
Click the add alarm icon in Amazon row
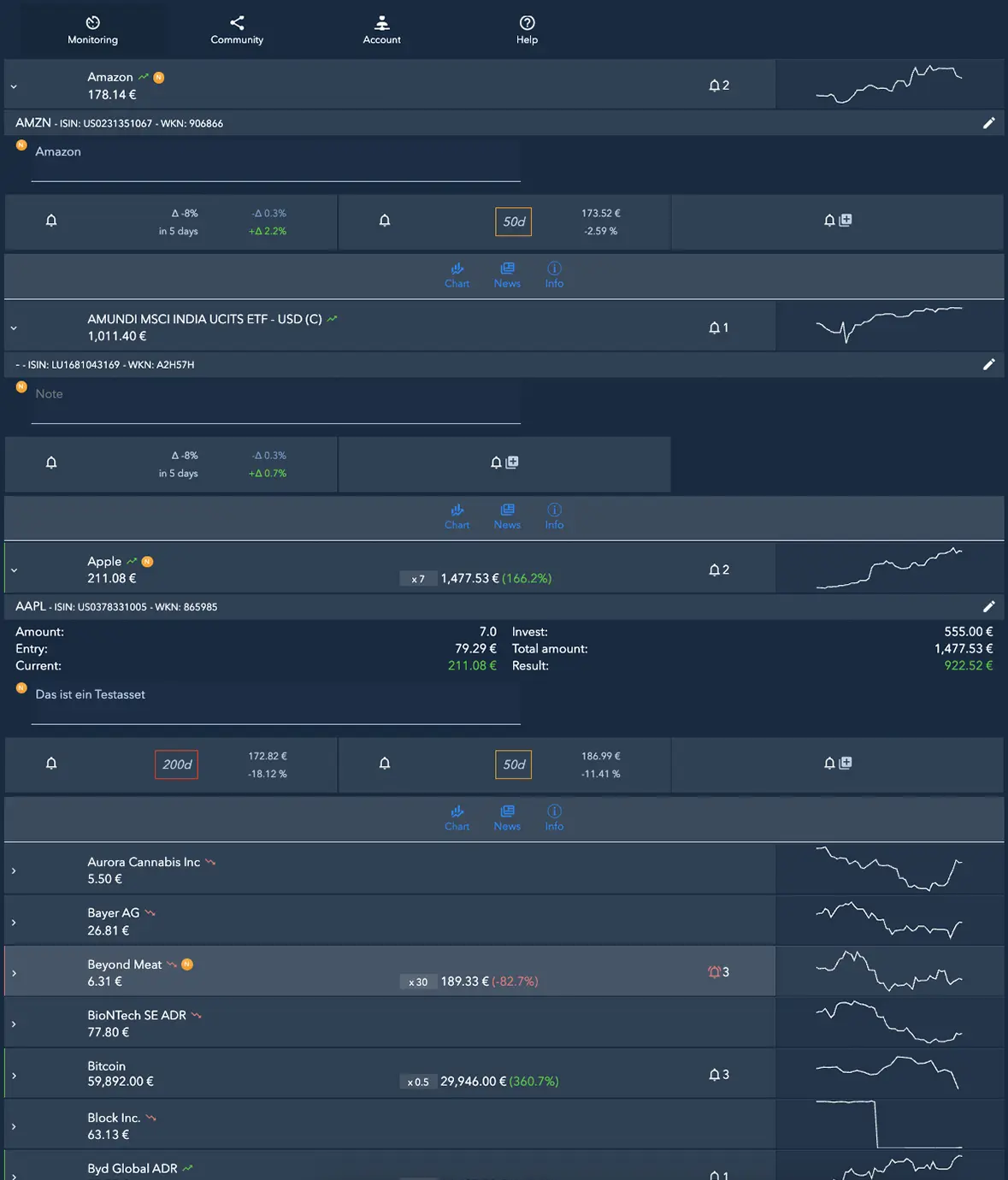click(838, 221)
